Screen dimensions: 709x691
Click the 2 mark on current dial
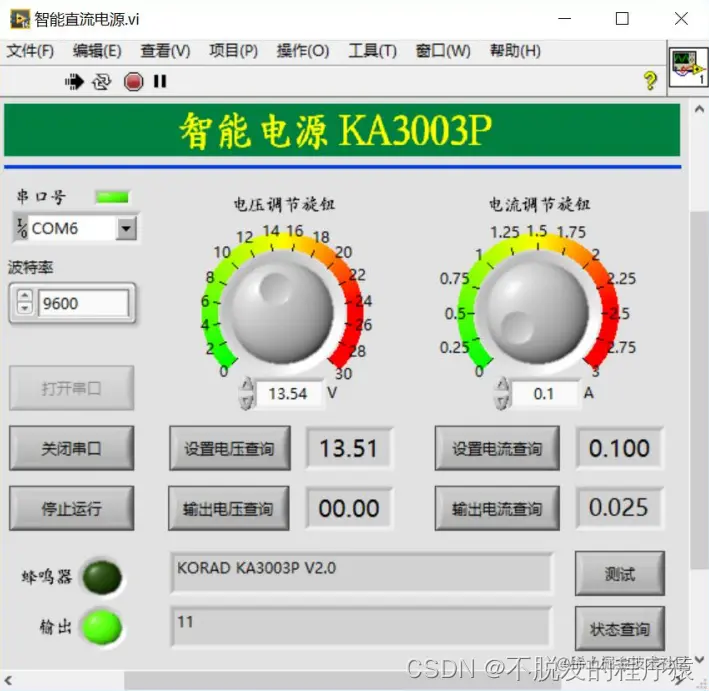pos(596,255)
